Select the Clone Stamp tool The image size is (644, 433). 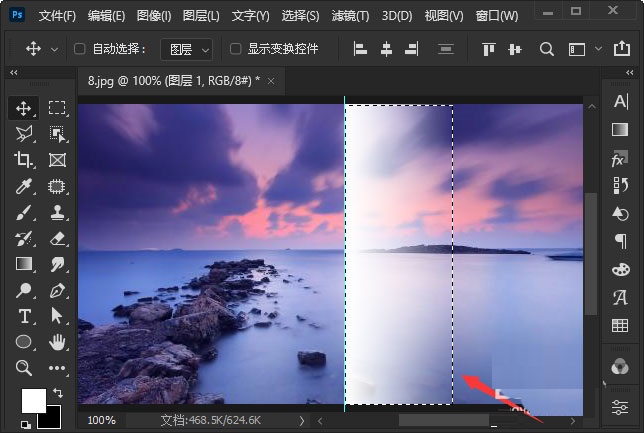click(x=57, y=212)
